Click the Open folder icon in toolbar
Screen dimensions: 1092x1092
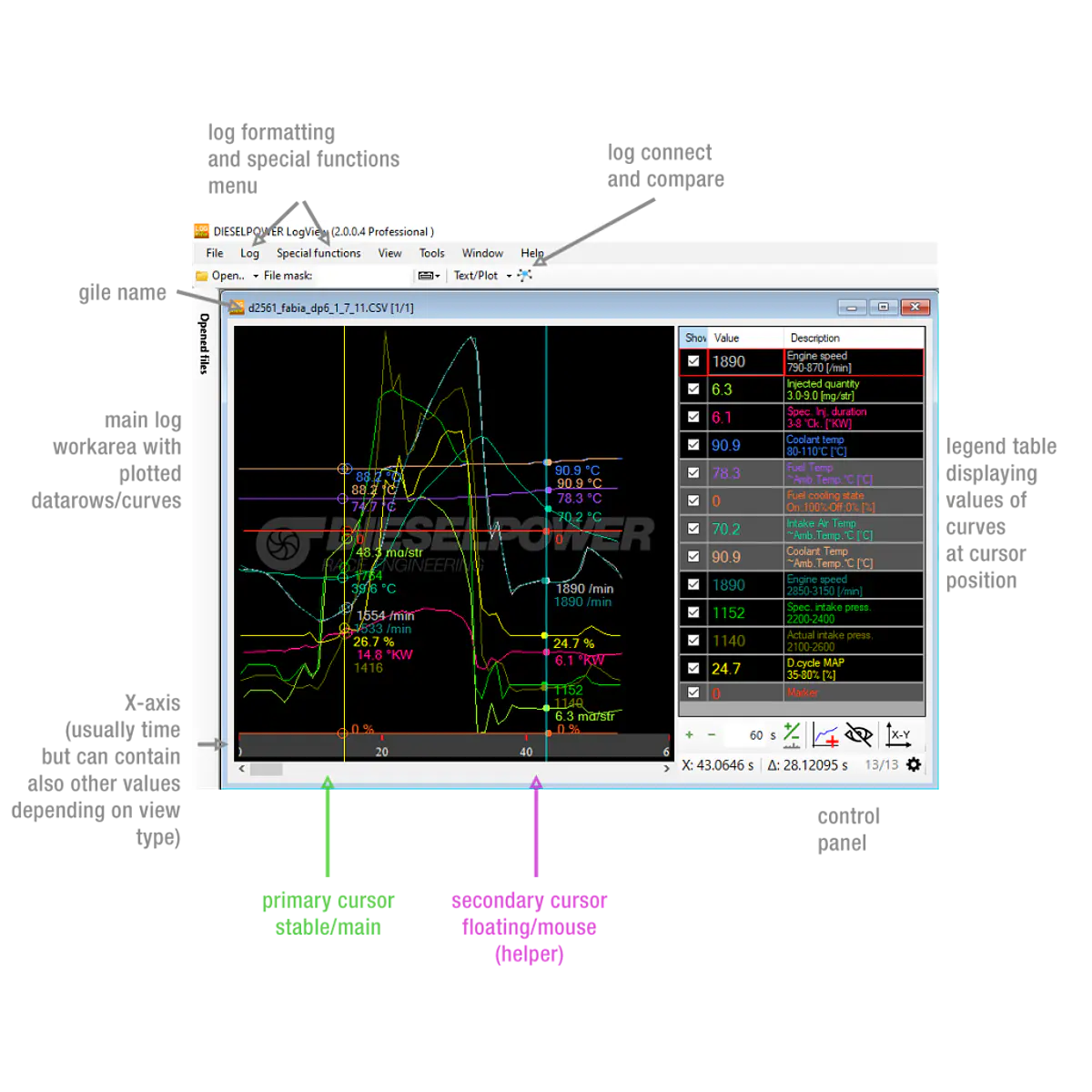tap(201, 276)
